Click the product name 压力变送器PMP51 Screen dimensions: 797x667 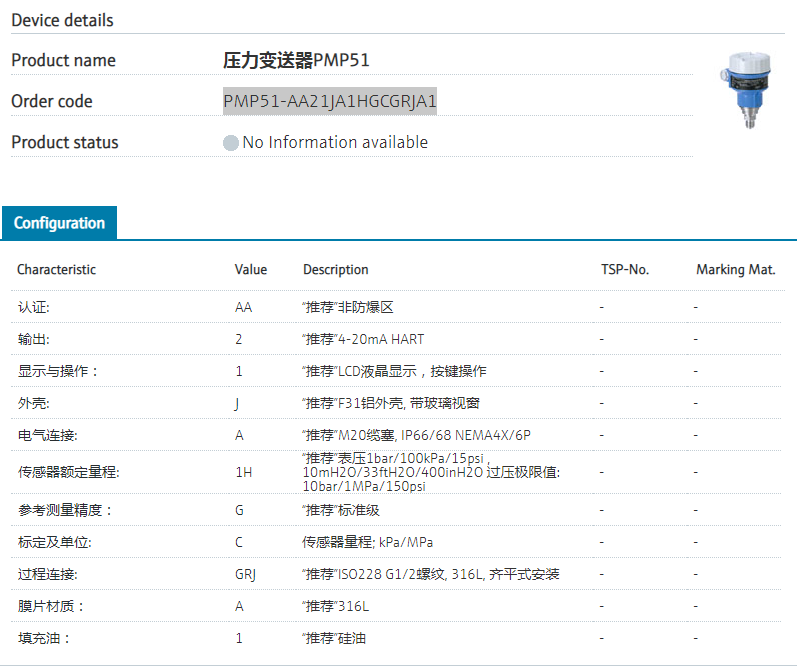click(296, 60)
